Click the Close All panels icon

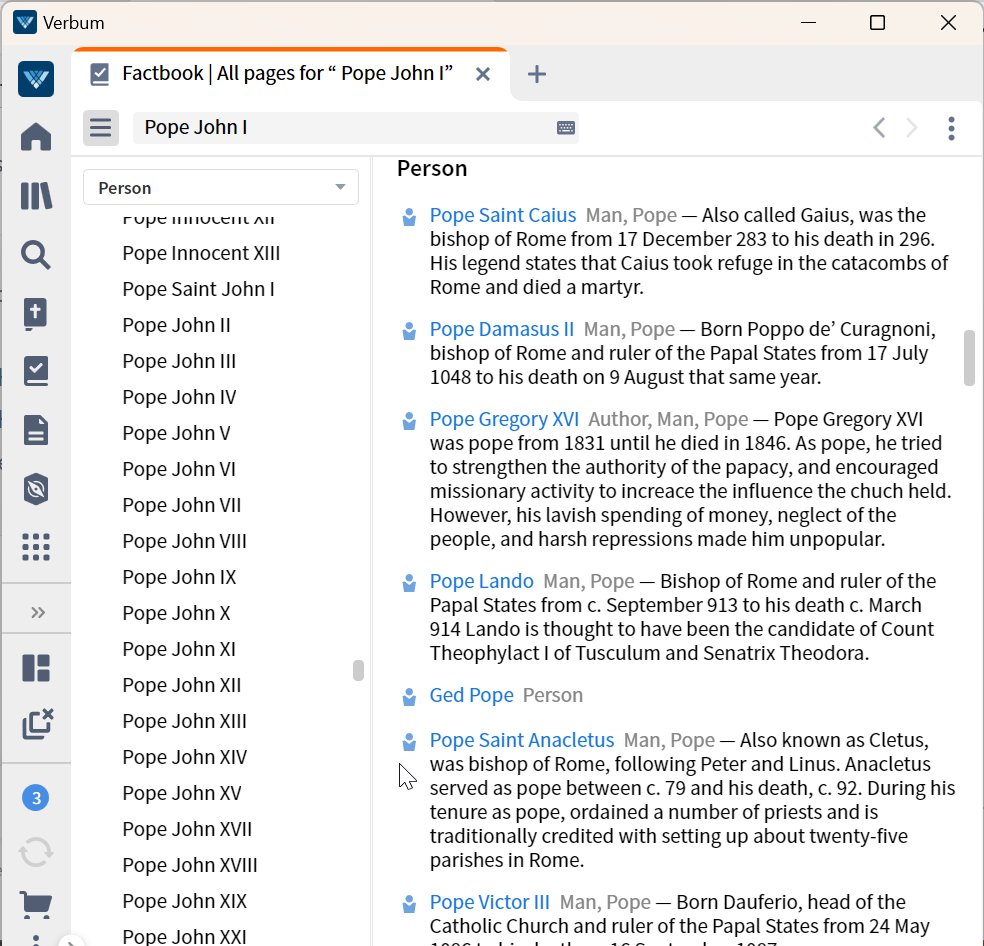[x=37, y=724]
